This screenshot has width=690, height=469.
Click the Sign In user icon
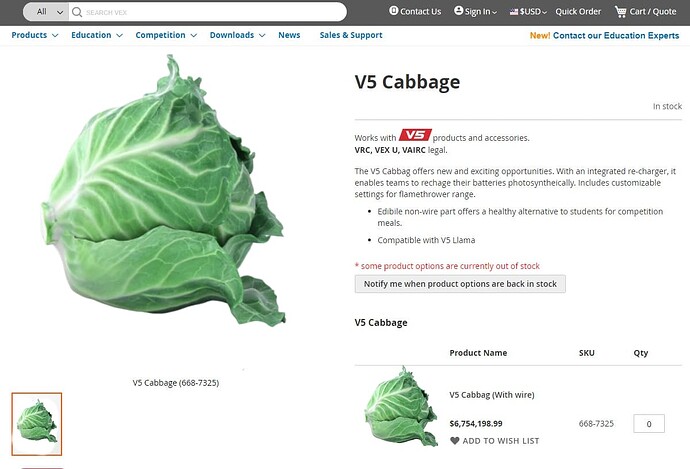click(459, 11)
